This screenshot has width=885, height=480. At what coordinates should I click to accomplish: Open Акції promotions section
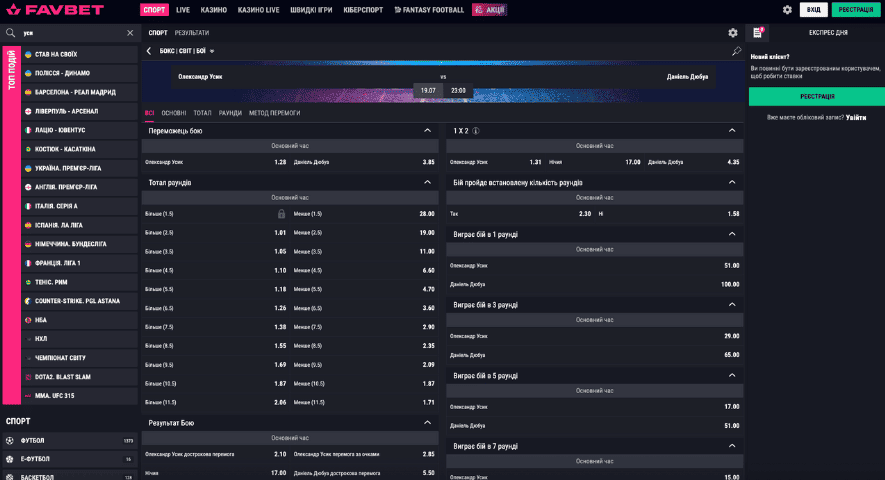tap(489, 10)
